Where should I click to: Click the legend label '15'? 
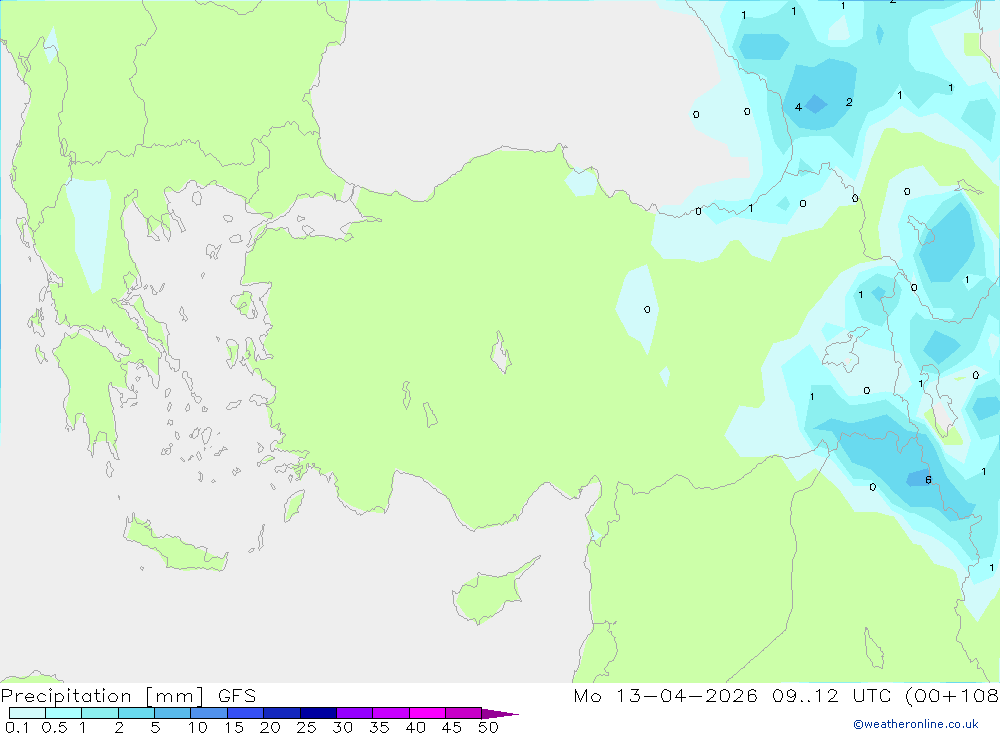pos(233,727)
